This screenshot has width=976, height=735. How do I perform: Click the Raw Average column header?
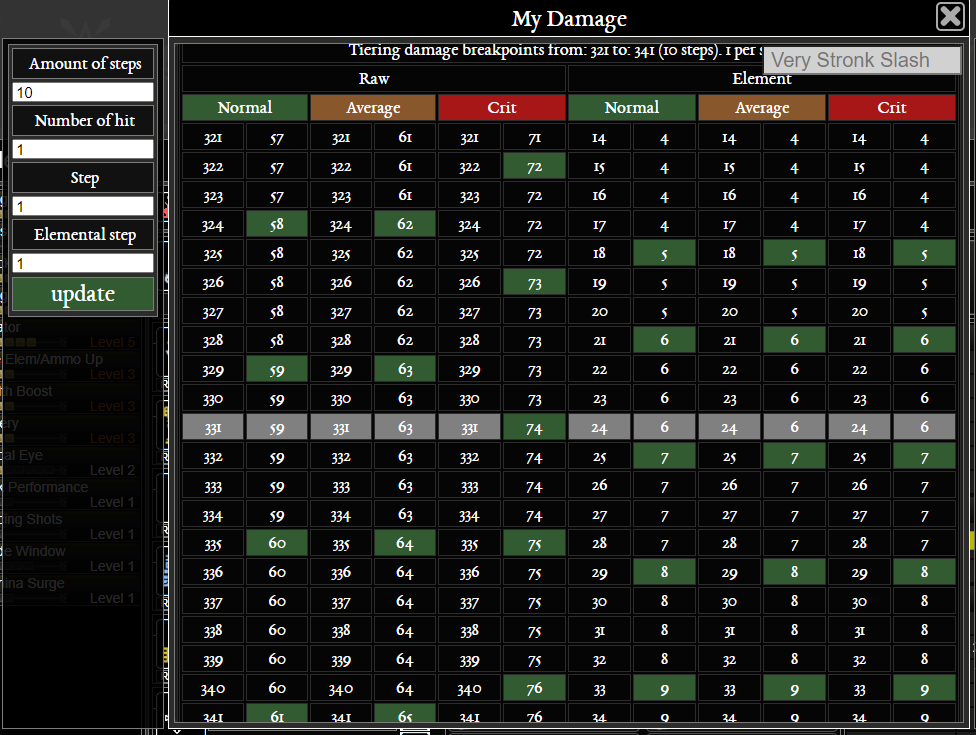(x=373, y=108)
